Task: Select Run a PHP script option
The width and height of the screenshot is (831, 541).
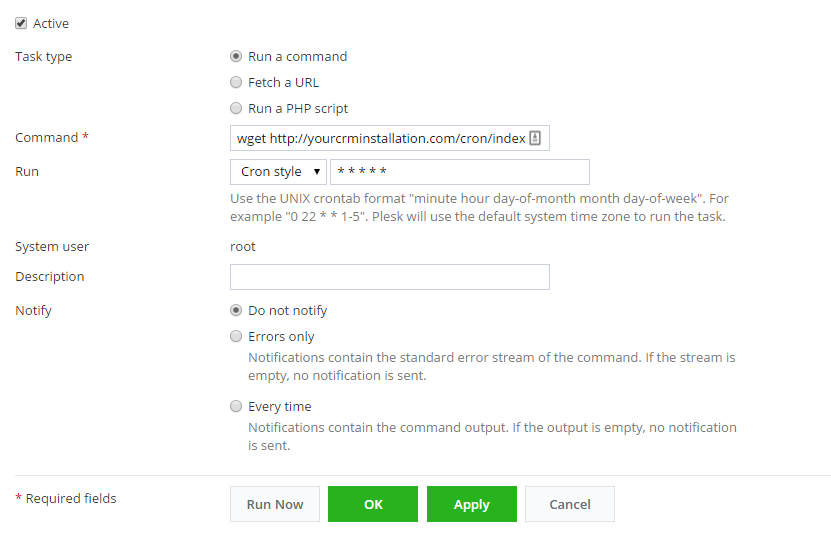Action: point(236,109)
